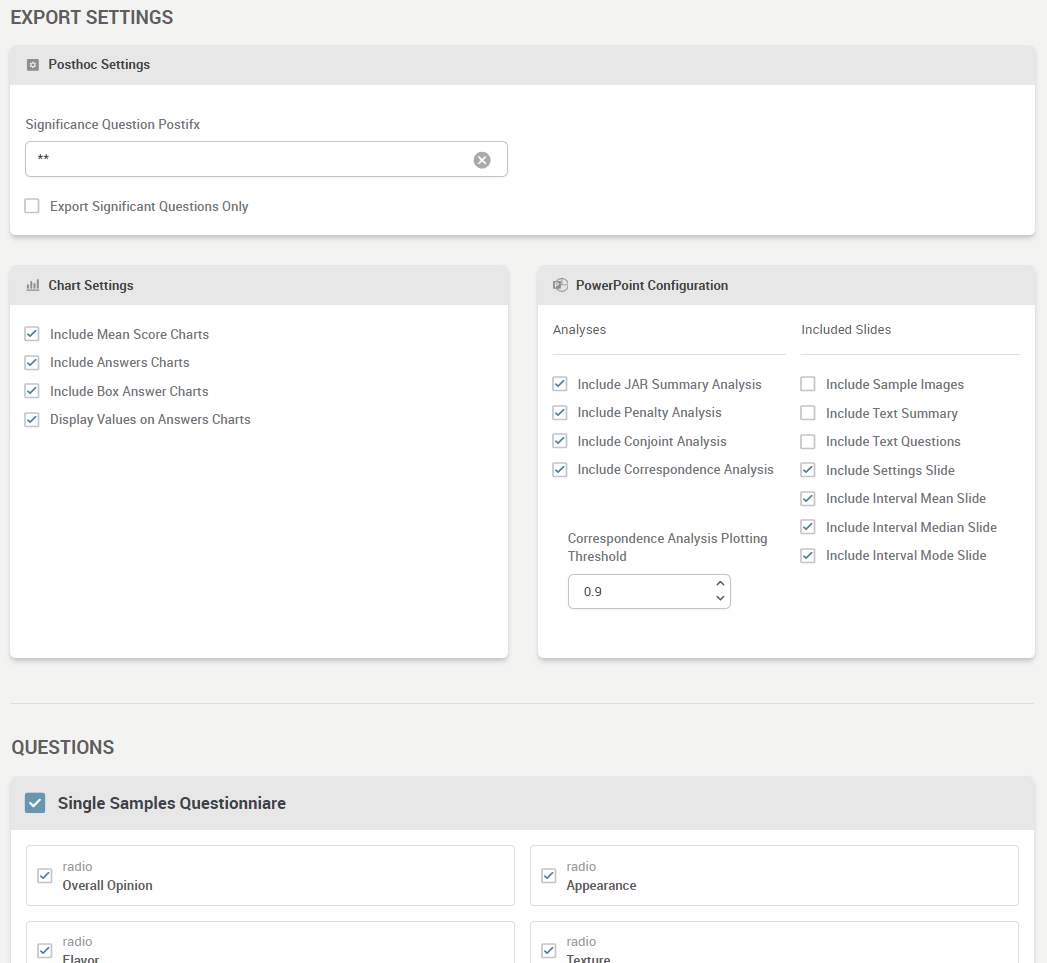Toggle Include Interval Median Slide

point(808,527)
